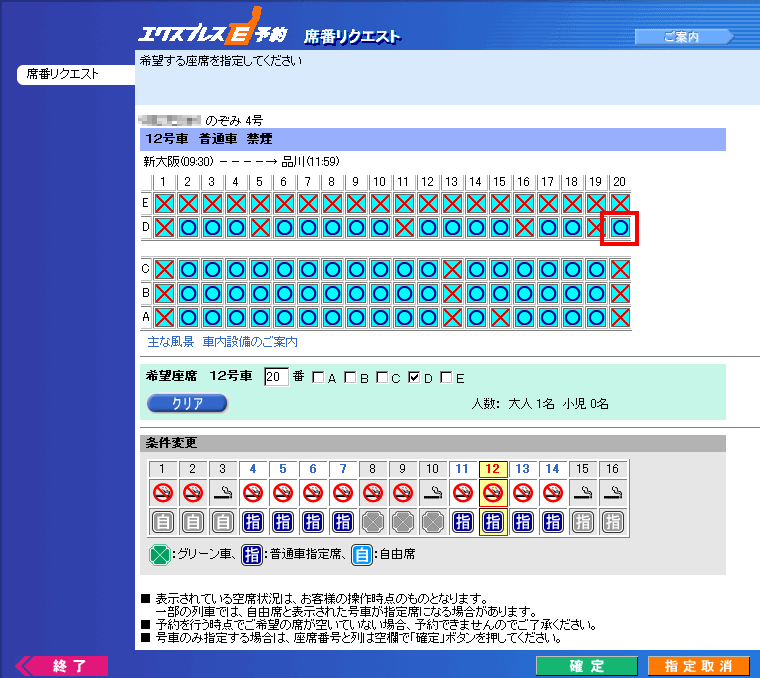Viewport: 760px width, 678px height.
Task: Click the non-smoking icon for car 13
Action: pos(522,492)
